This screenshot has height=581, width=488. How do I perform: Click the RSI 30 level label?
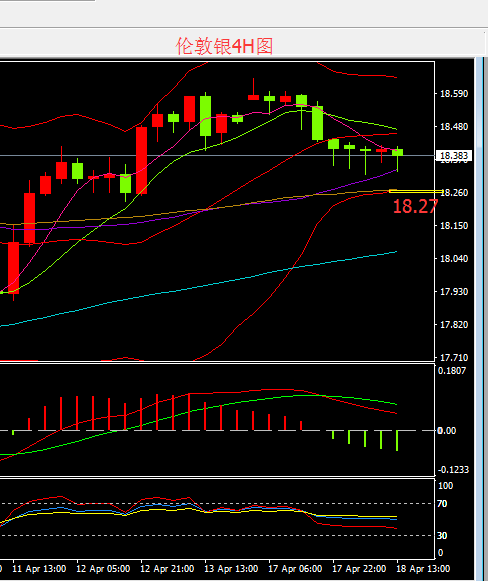442,535
